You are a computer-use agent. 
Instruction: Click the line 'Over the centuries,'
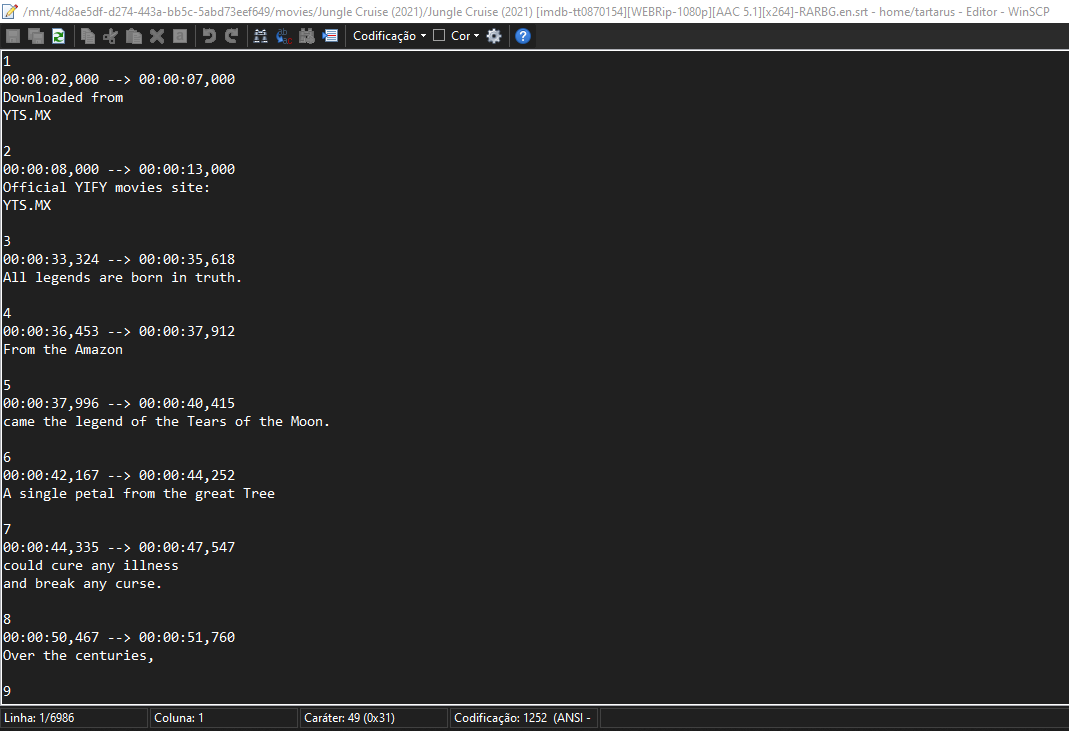pyautogui.click(x=78, y=656)
